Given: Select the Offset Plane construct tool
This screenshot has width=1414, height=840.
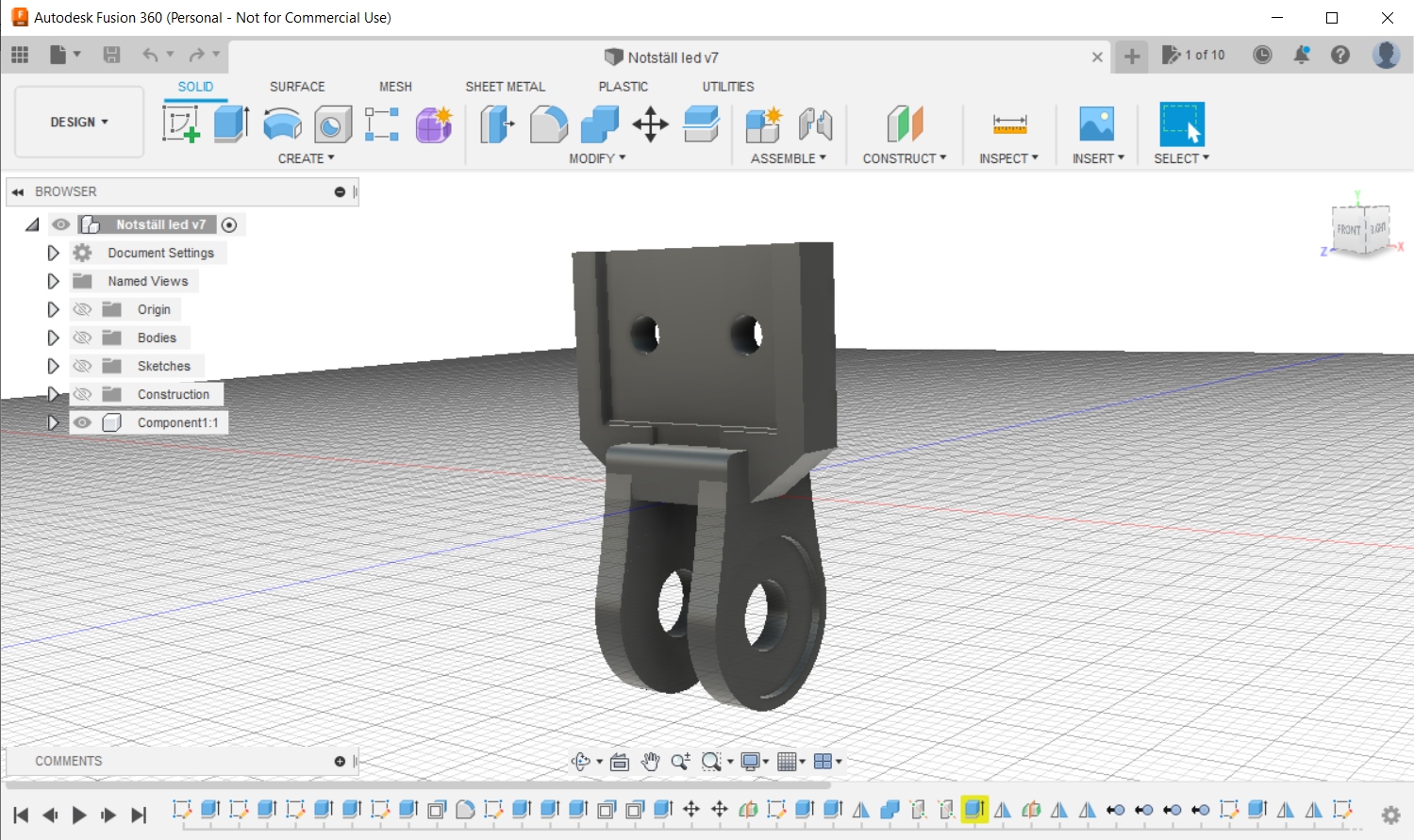Looking at the screenshot, I should point(905,124).
